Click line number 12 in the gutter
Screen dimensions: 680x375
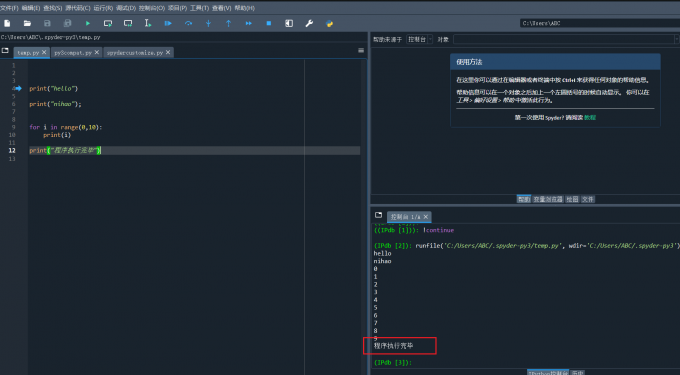coord(12,150)
